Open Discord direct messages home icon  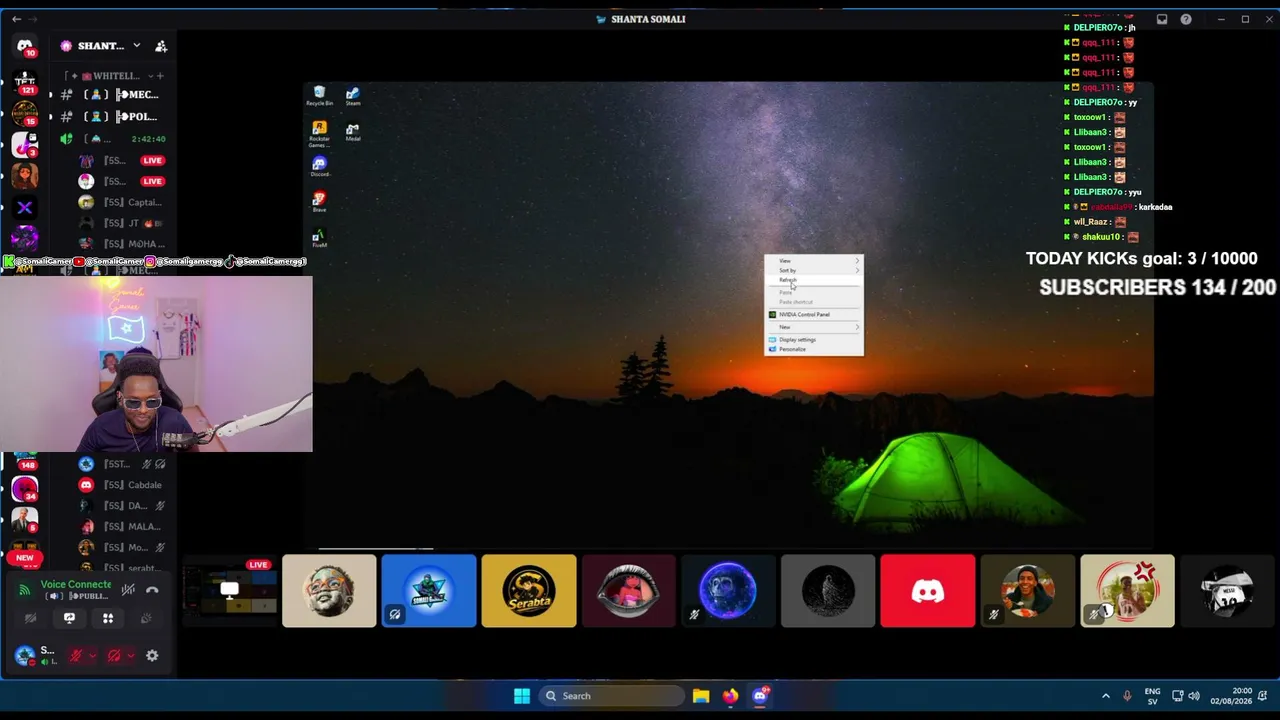(x=25, y=46)
